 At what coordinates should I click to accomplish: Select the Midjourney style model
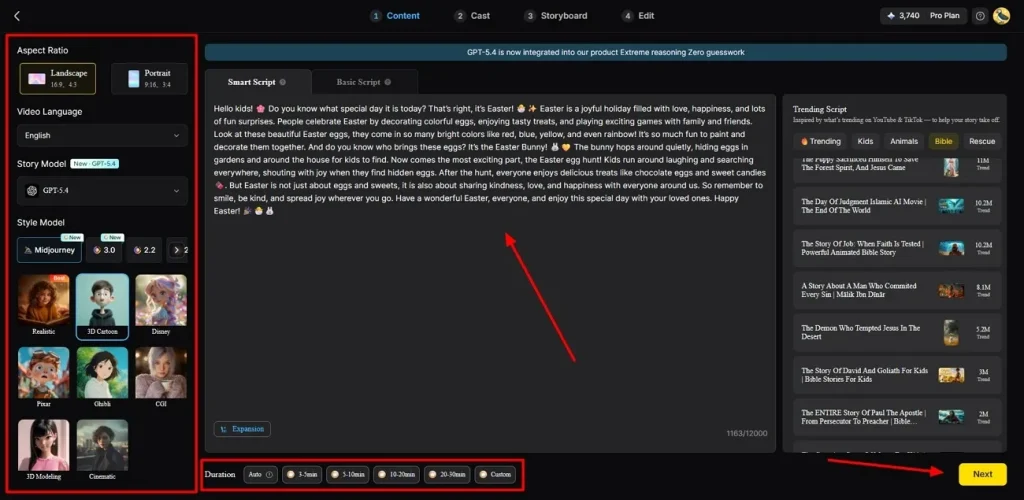click(50, 249)
